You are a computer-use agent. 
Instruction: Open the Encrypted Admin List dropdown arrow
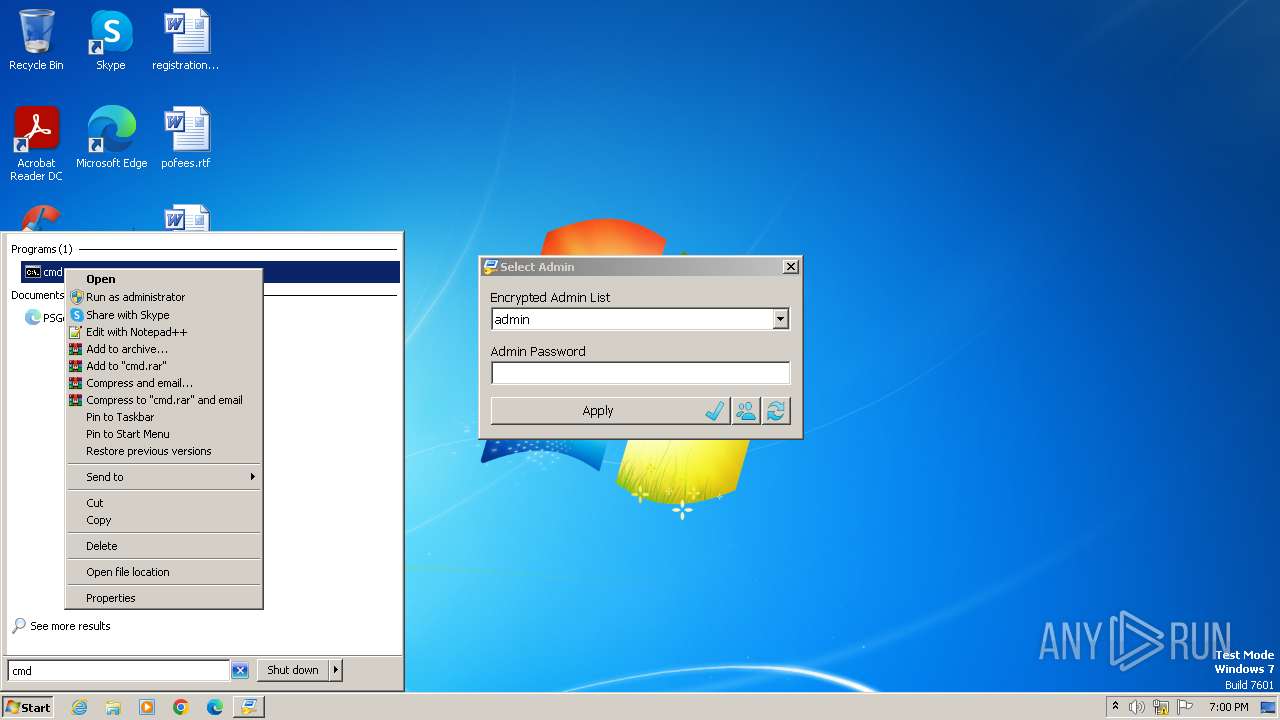pyautogui.click(x=781, y=319)
